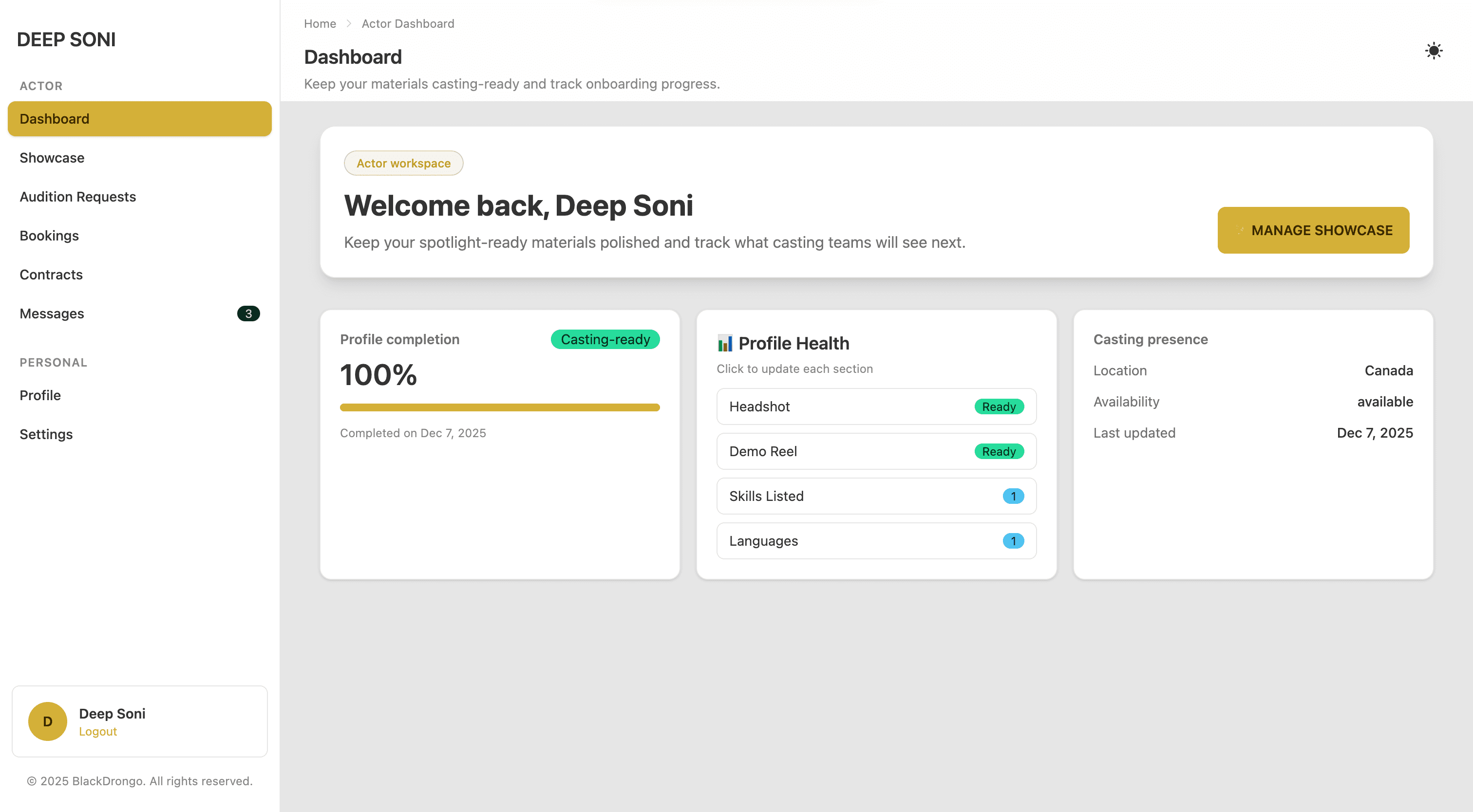
Task: Select Contracts in the sidebar
Action: point(51,275)
